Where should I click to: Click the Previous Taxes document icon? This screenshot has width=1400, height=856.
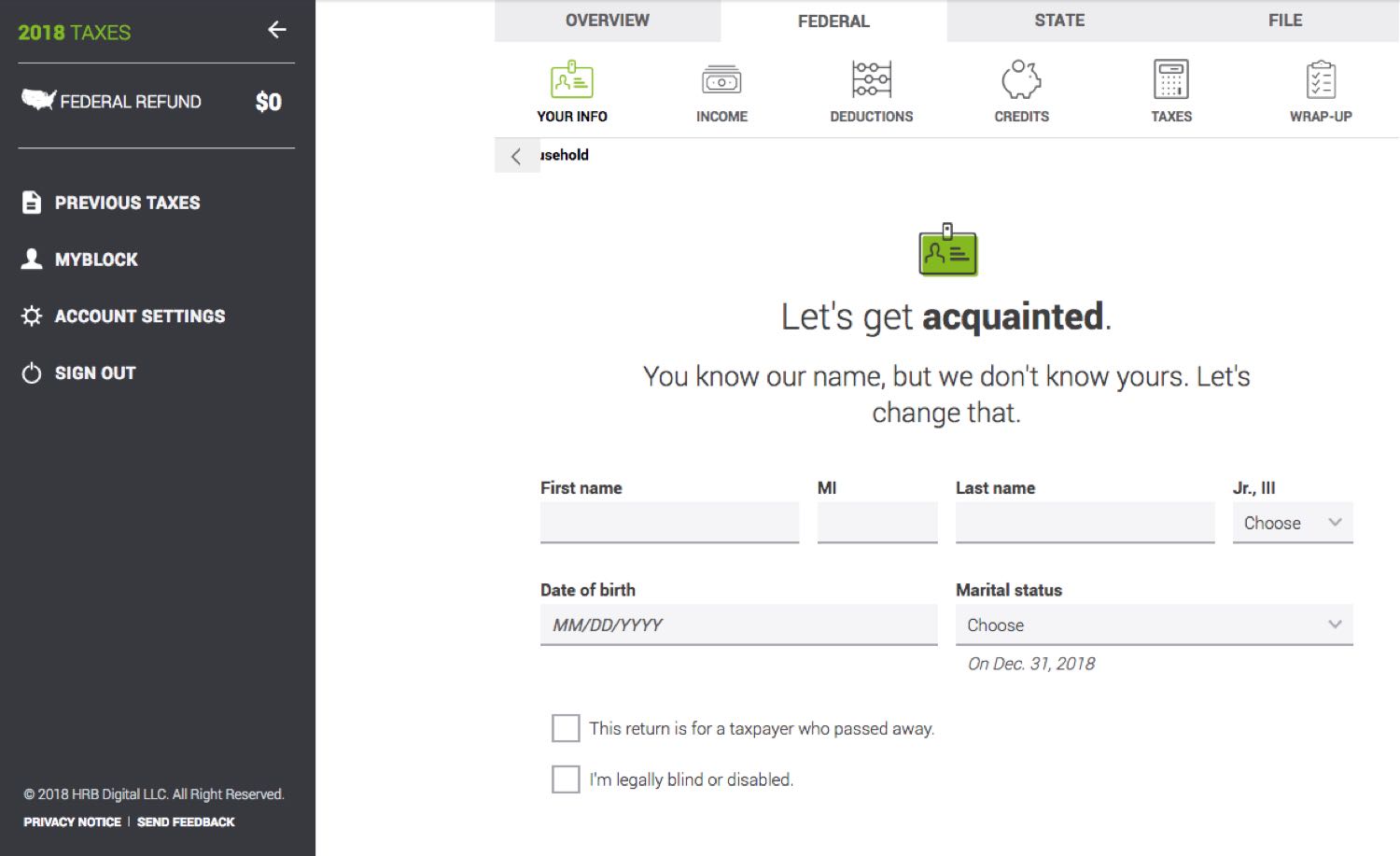[x=32, y=203]
